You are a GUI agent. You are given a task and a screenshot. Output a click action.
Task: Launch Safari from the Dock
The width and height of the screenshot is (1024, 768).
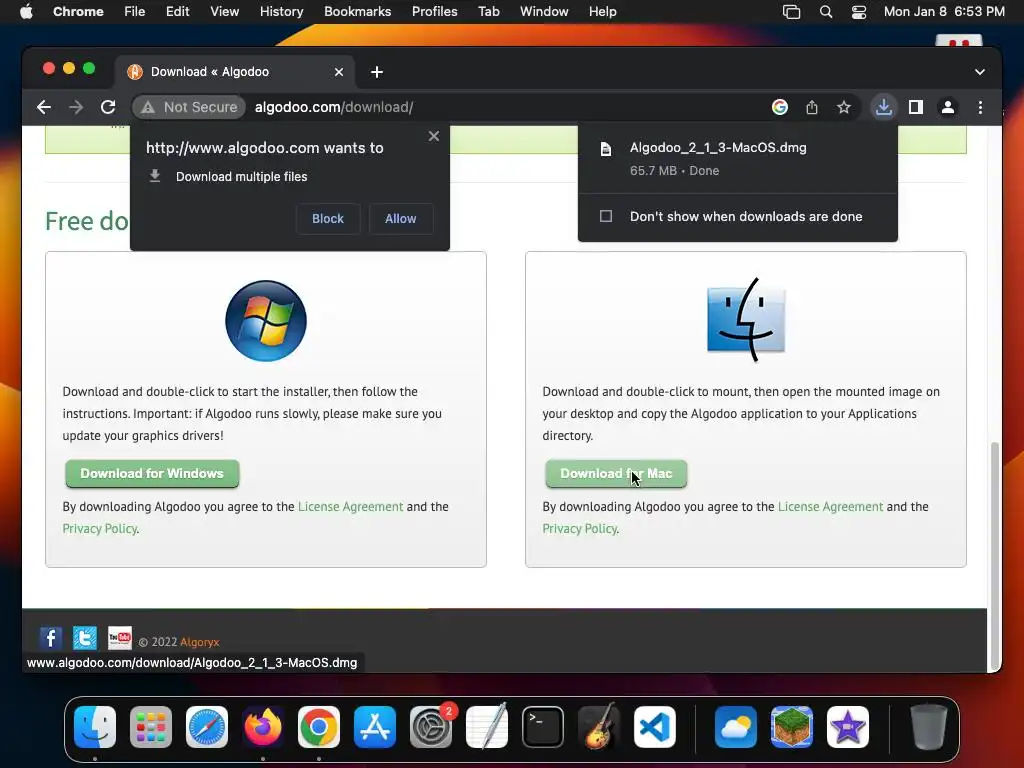click(207, 727)
